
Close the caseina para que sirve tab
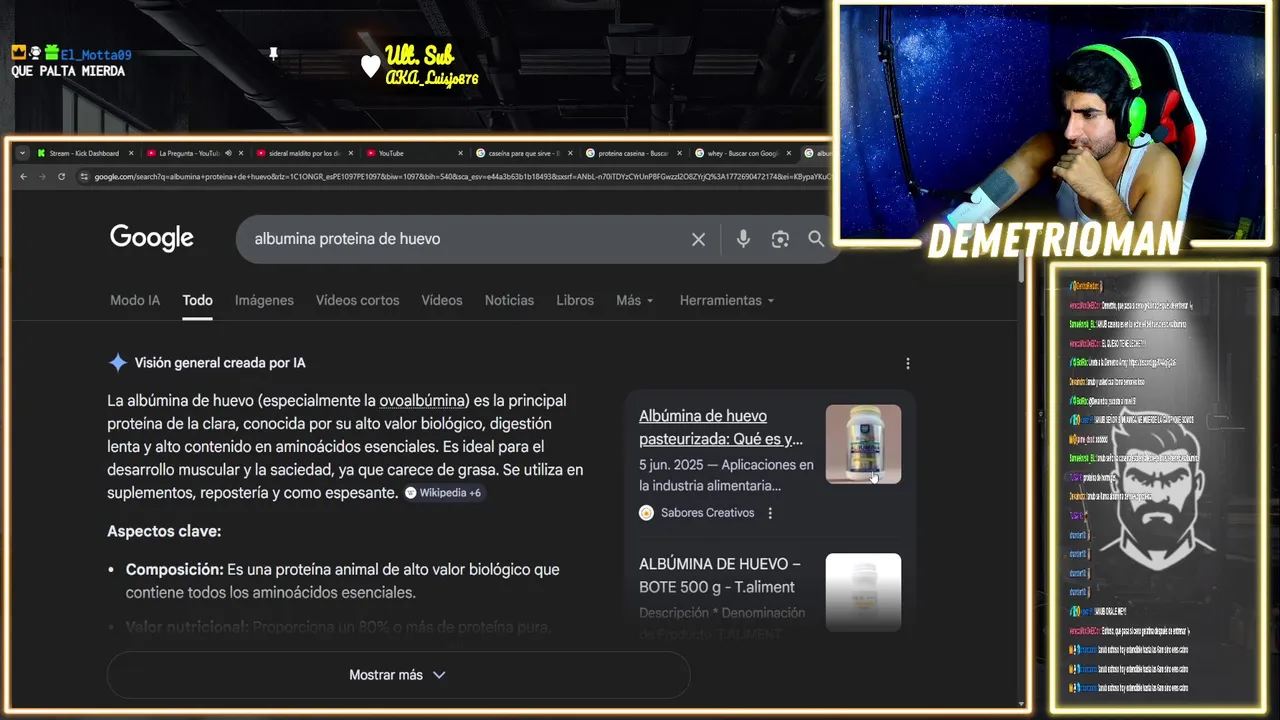571,153
